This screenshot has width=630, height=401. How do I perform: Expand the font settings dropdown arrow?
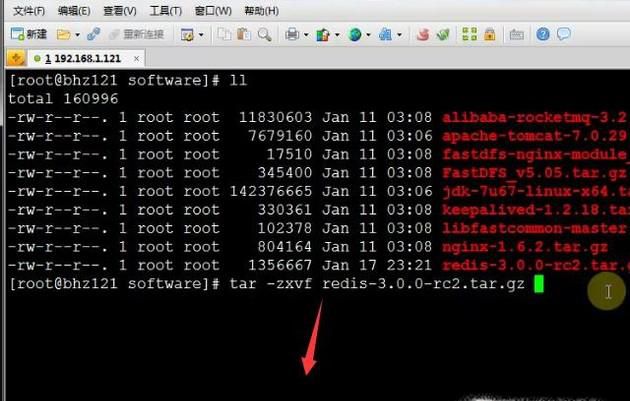click(x=399, y=35)
